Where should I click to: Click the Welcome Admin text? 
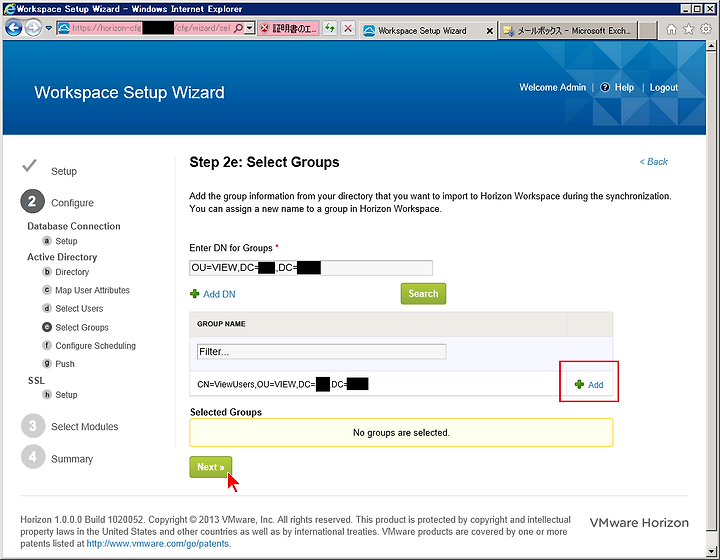[x=552, y=87]
